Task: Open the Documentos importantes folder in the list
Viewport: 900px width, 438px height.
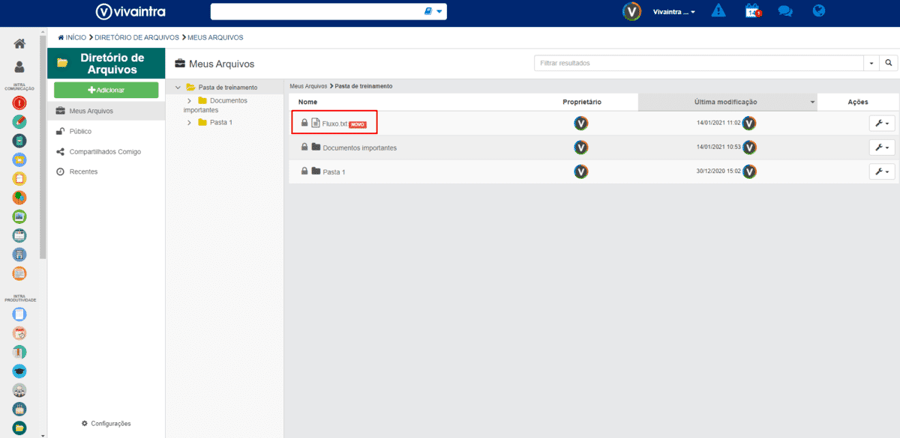Action: click(359, 148)
